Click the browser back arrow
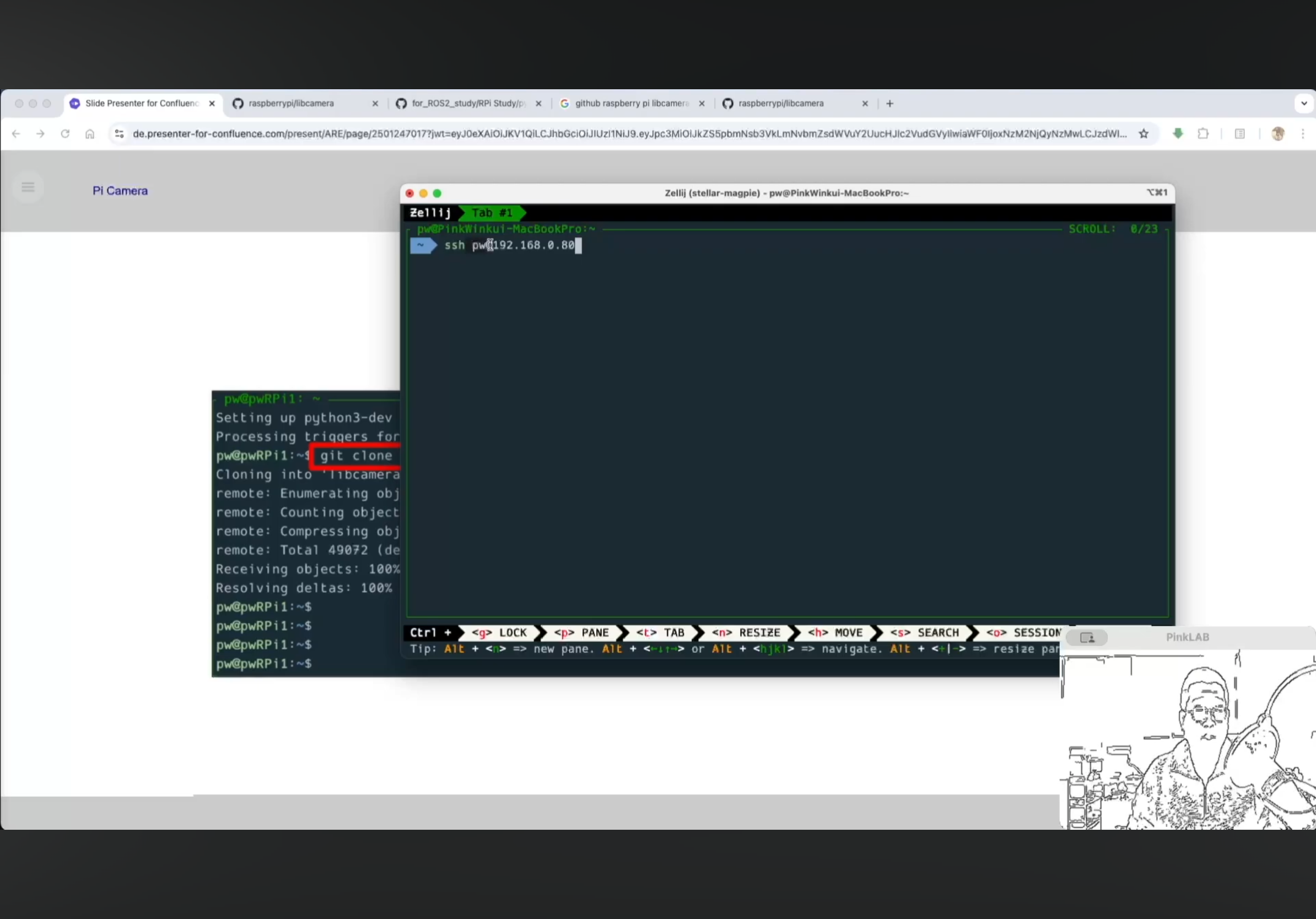1316x919 pixels. pos(16,134)
